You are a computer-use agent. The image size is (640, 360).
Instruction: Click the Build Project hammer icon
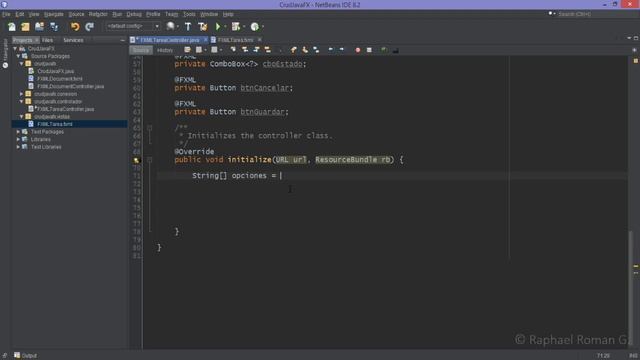(x=188, y=27)
